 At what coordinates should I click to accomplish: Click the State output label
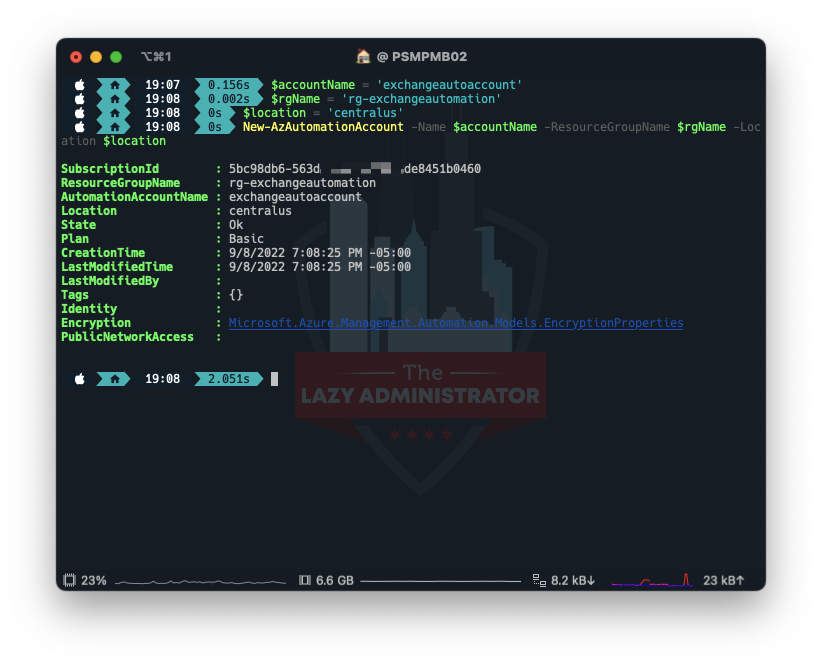pyautogui.click(x=79, y=225)
